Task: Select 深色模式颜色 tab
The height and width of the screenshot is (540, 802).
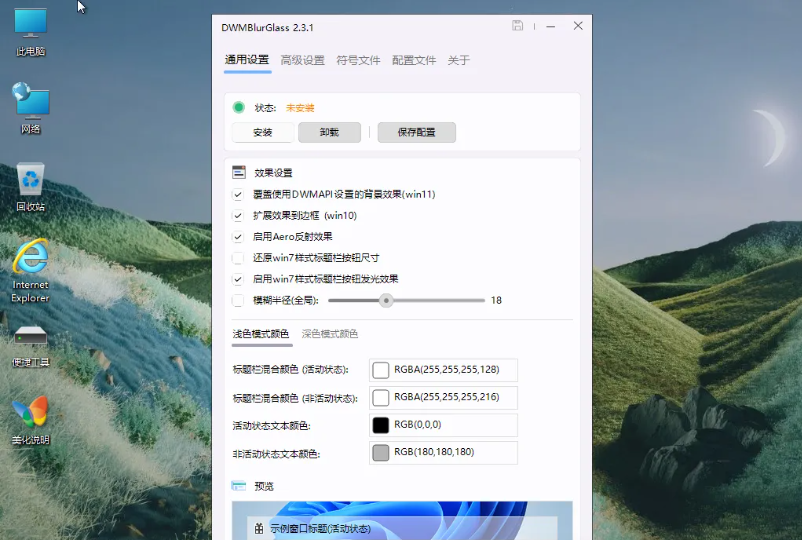Action: (330, 334)
